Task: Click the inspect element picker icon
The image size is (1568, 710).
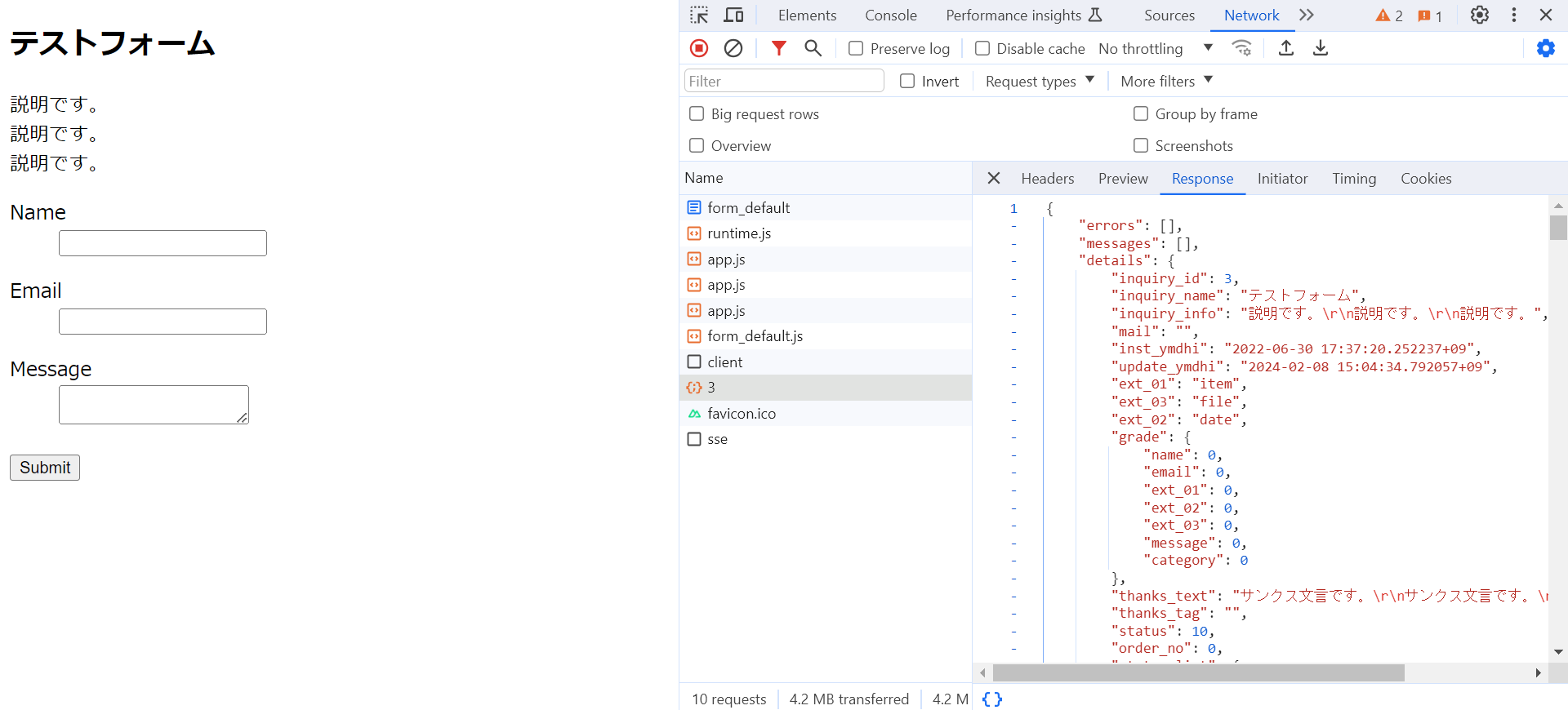Action: [699, 16]
